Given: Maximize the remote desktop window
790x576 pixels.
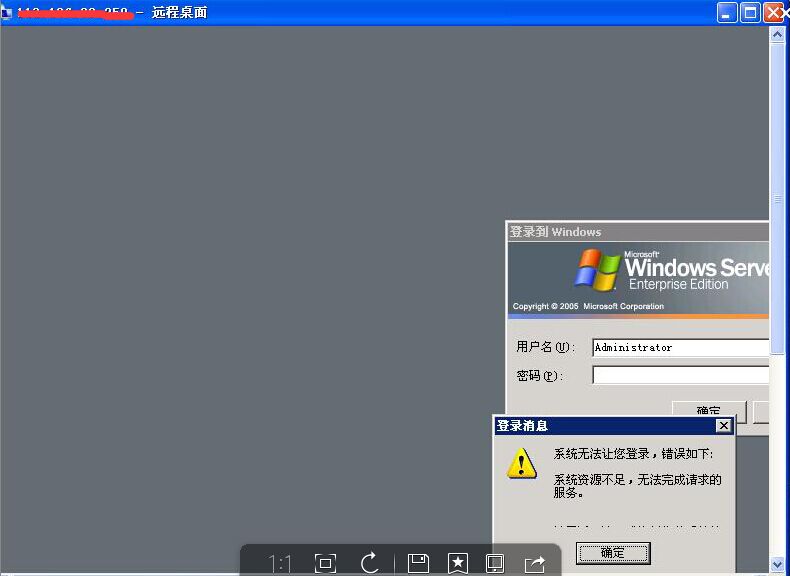Looking at the screenshot, I should pyautogui.click(x=750, y=13).
